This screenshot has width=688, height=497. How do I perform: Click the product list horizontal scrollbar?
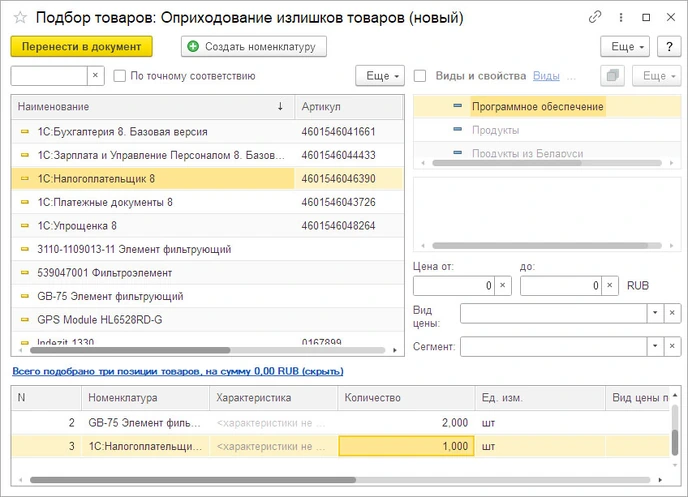207,350
